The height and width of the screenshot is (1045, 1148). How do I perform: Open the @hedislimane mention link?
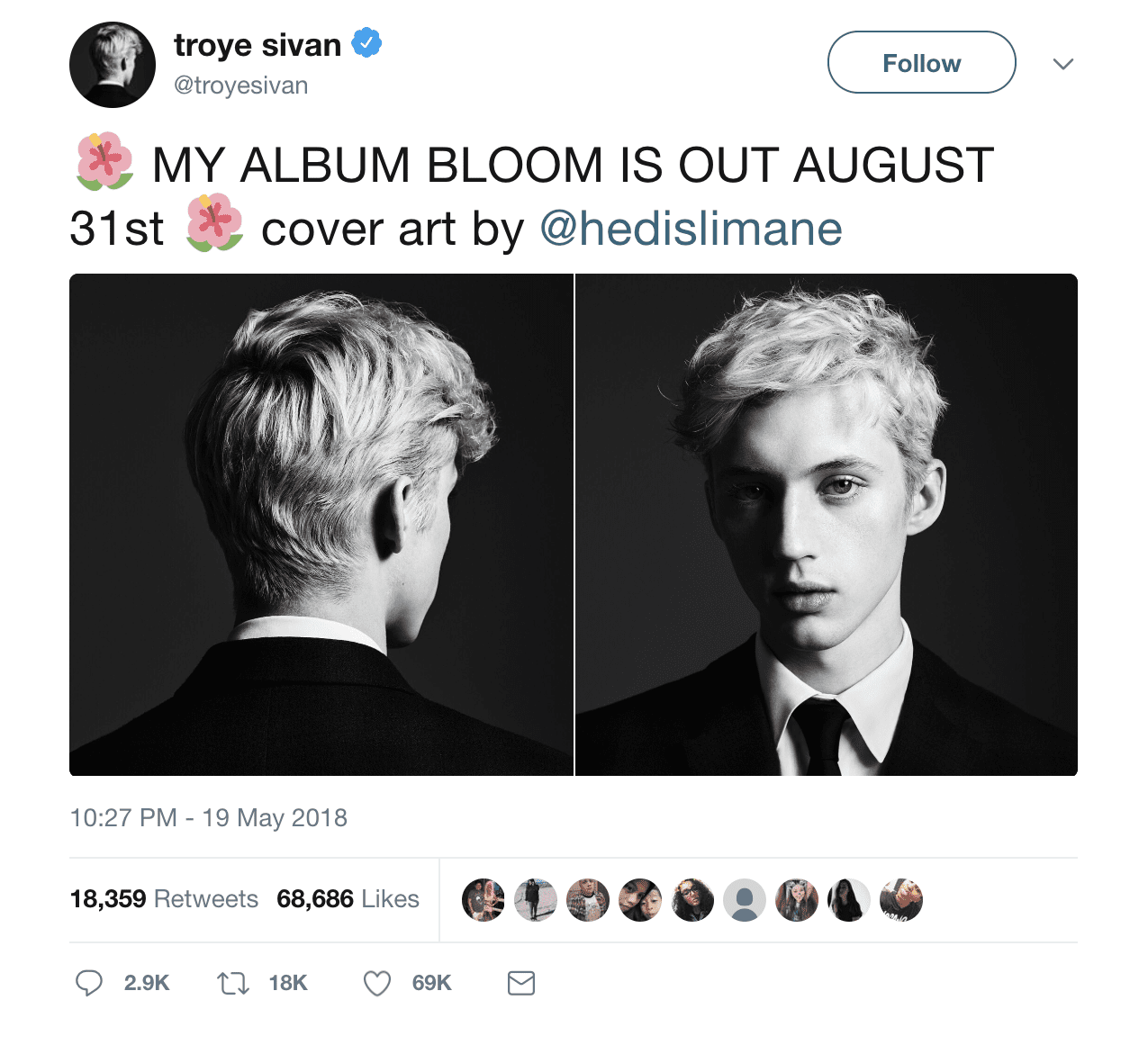pos(691,229)
